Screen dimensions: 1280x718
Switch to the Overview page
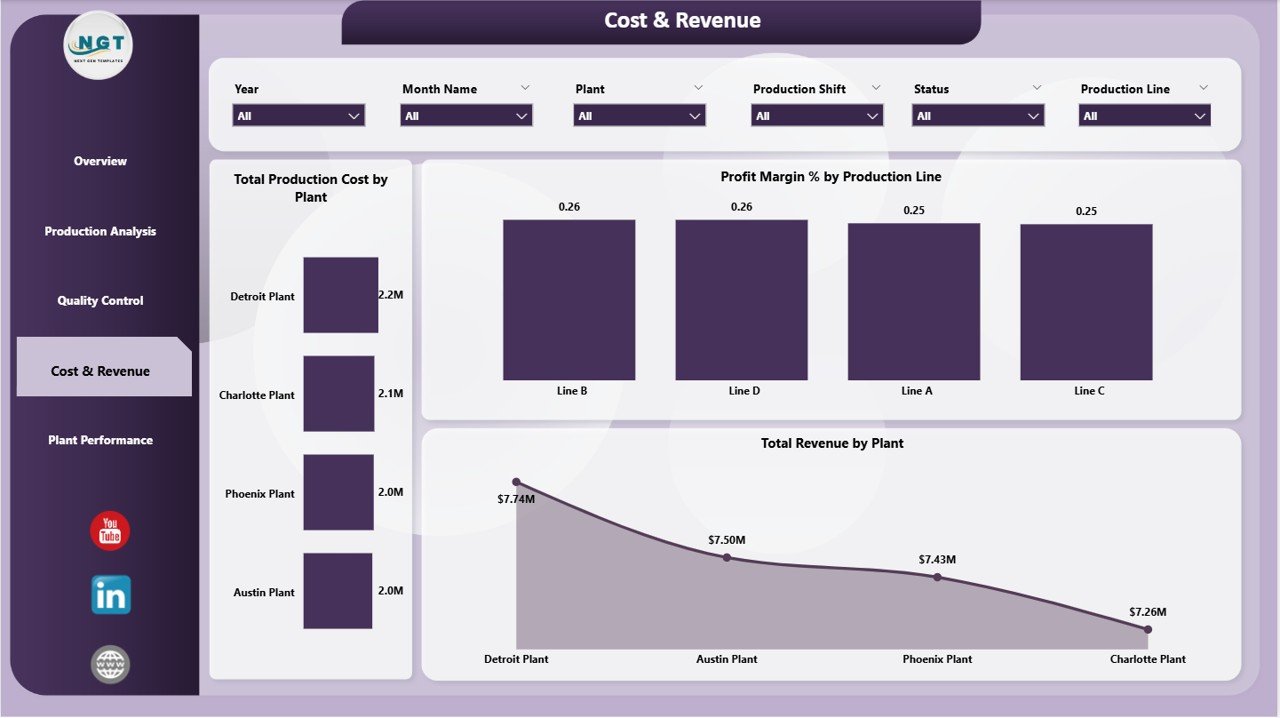(99, 161)
